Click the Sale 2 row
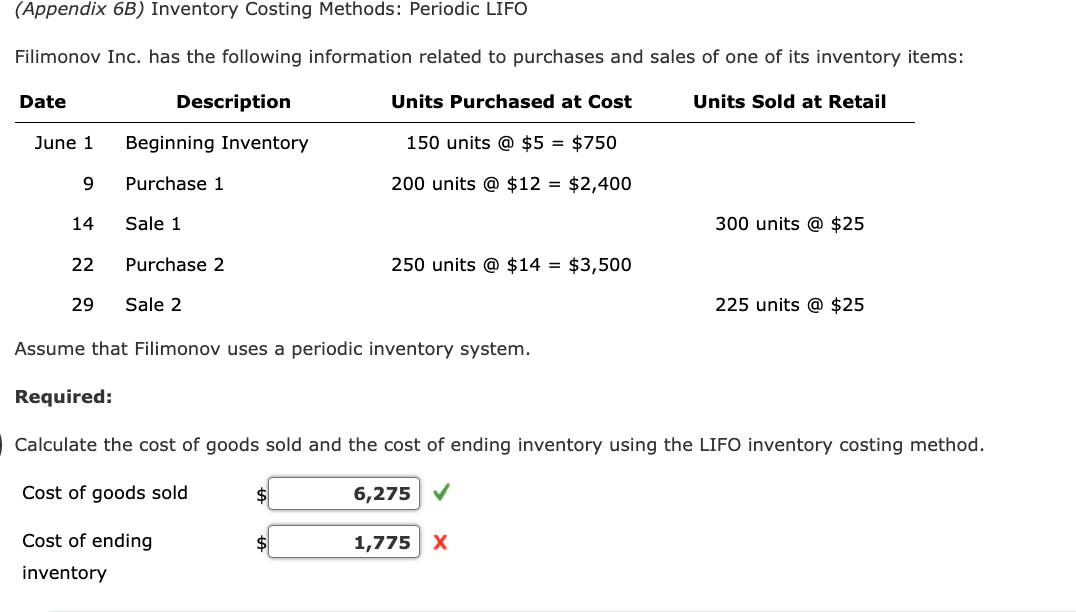 pyautogui.click(x=151, y=304)
